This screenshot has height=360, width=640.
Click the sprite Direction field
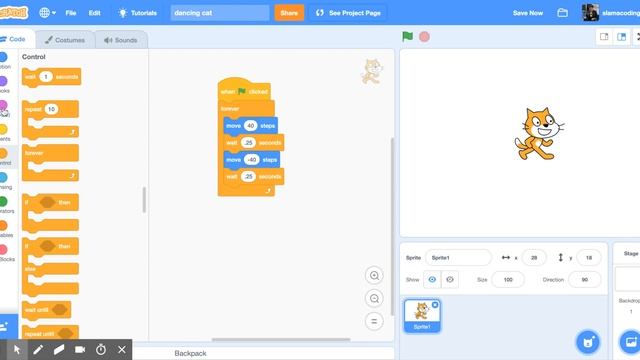[x=584, y=280]
